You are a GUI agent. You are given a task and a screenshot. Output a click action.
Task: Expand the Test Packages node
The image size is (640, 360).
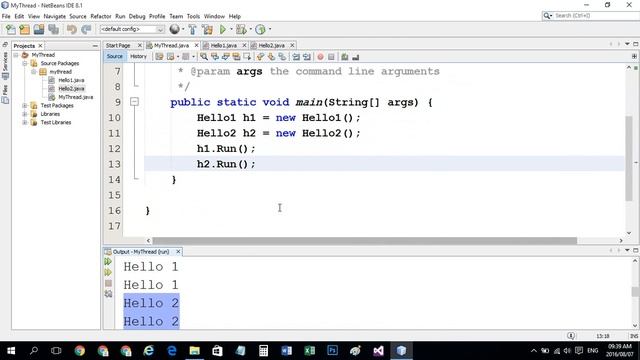pyautogui.click(x=25, y=105)
